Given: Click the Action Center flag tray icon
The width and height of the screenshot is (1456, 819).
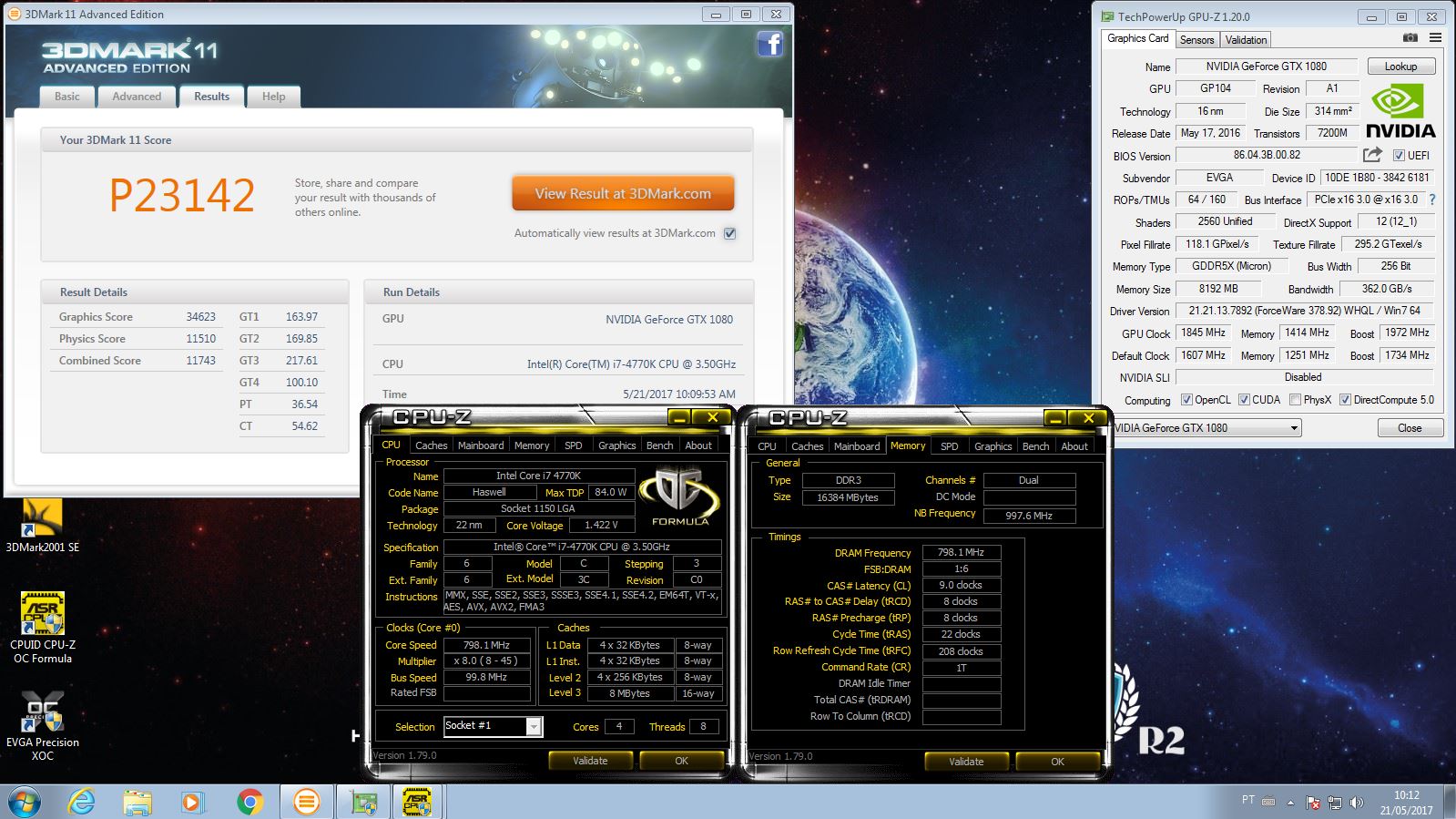Looking at the screenshot, I should pos(1313,803).
